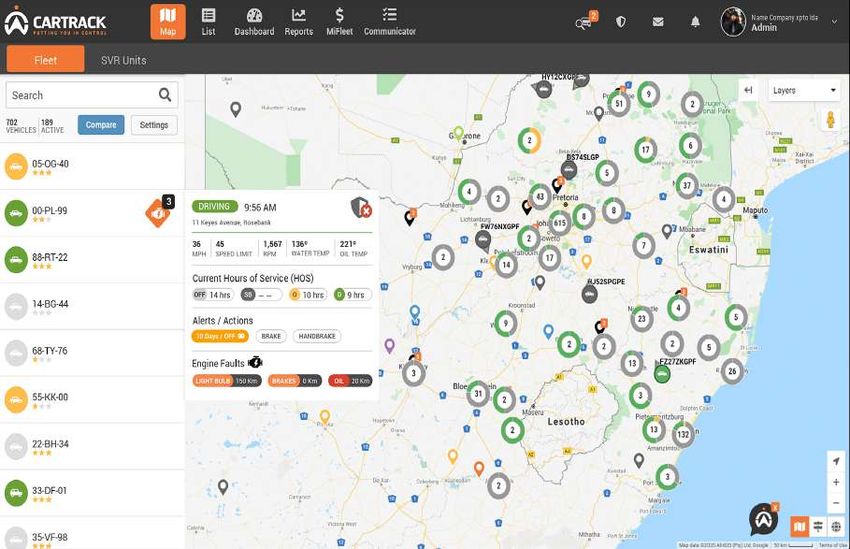850x549 pixels.
Task: Click the LIGHT BULB 150 Km fault bar
Action: click(x=227, y=381)
